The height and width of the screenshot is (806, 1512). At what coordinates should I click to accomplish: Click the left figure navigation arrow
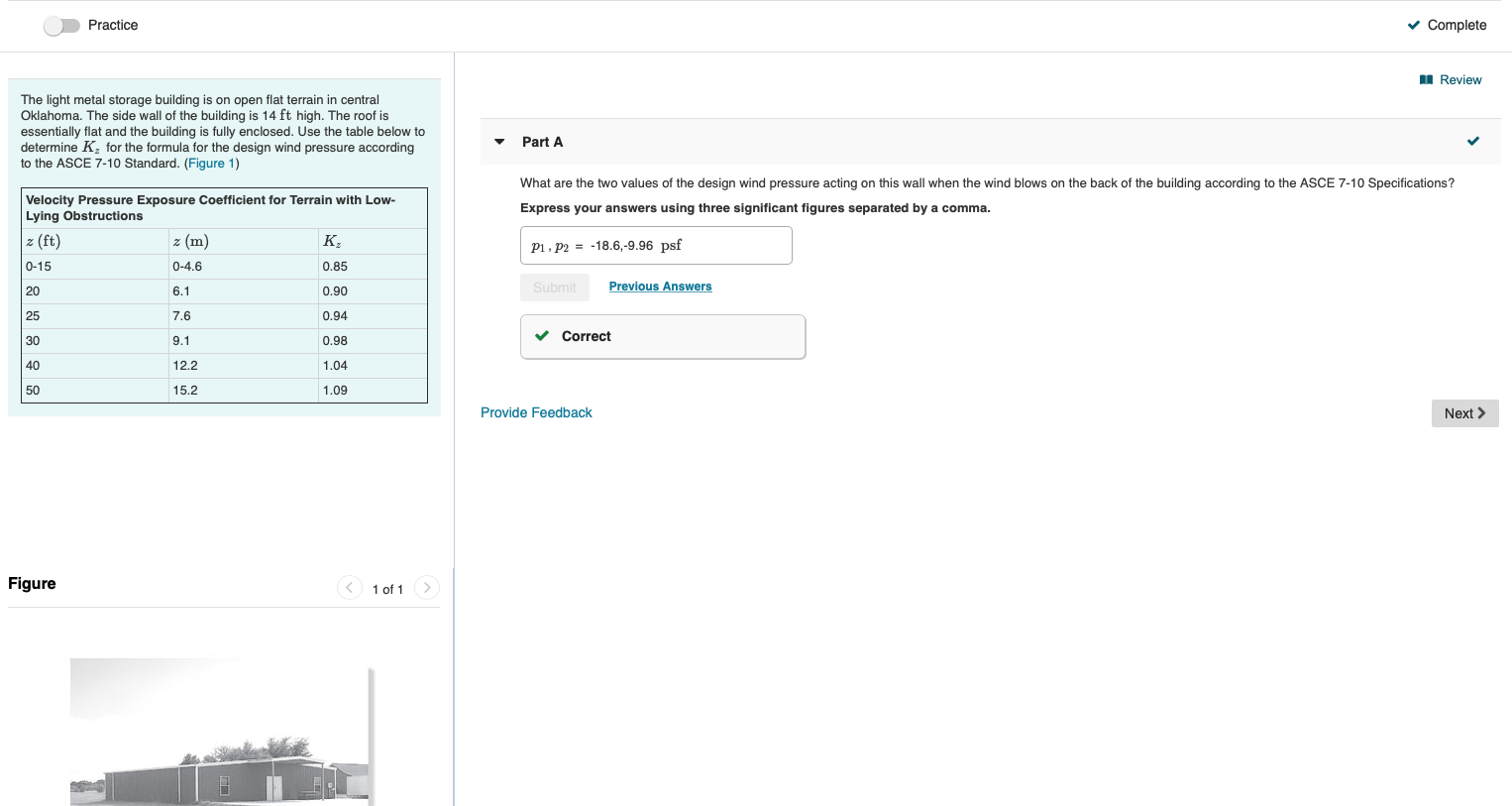349,588
